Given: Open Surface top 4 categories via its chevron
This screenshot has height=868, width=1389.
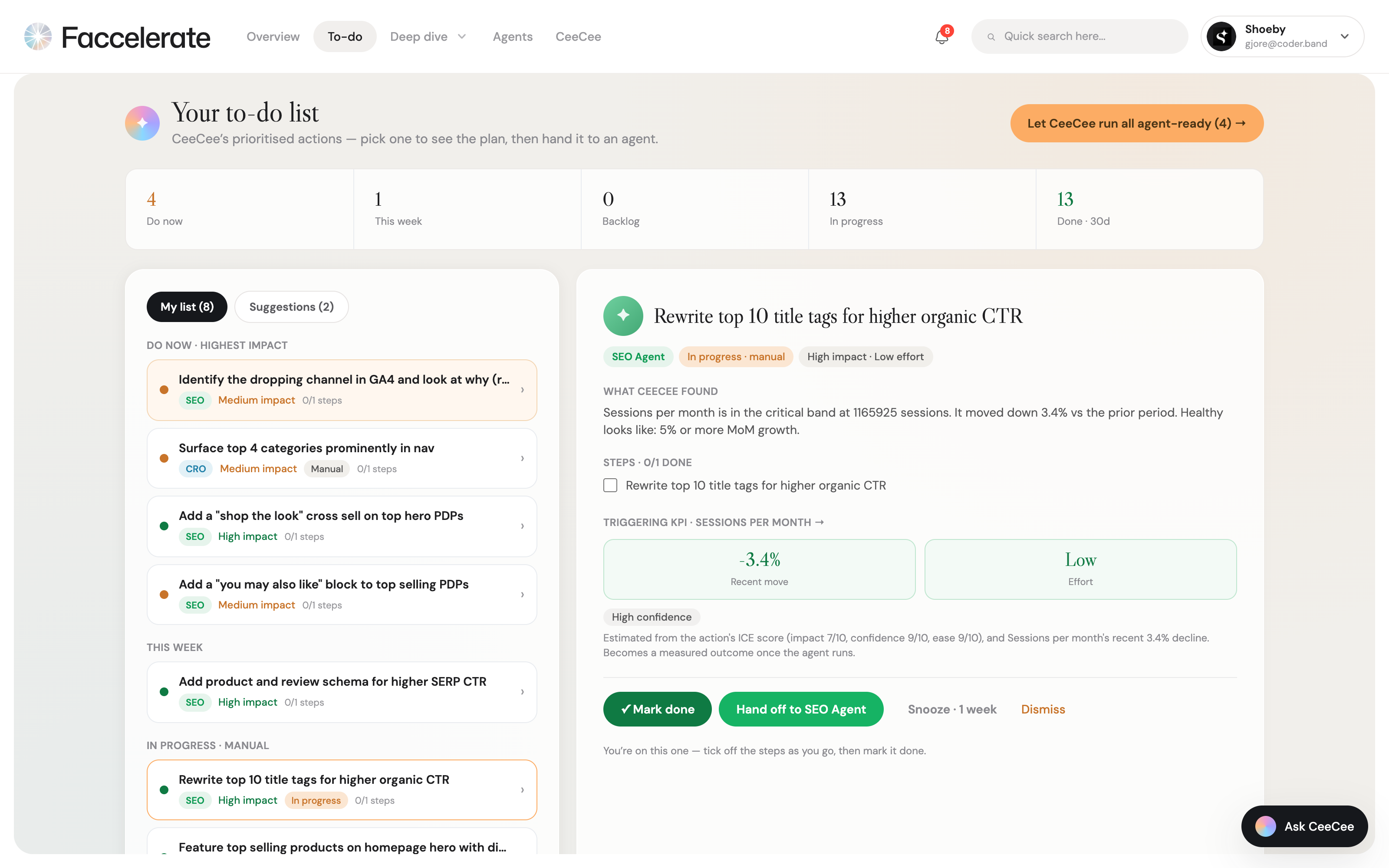Looking at the screenshot, I should (522, 458).
